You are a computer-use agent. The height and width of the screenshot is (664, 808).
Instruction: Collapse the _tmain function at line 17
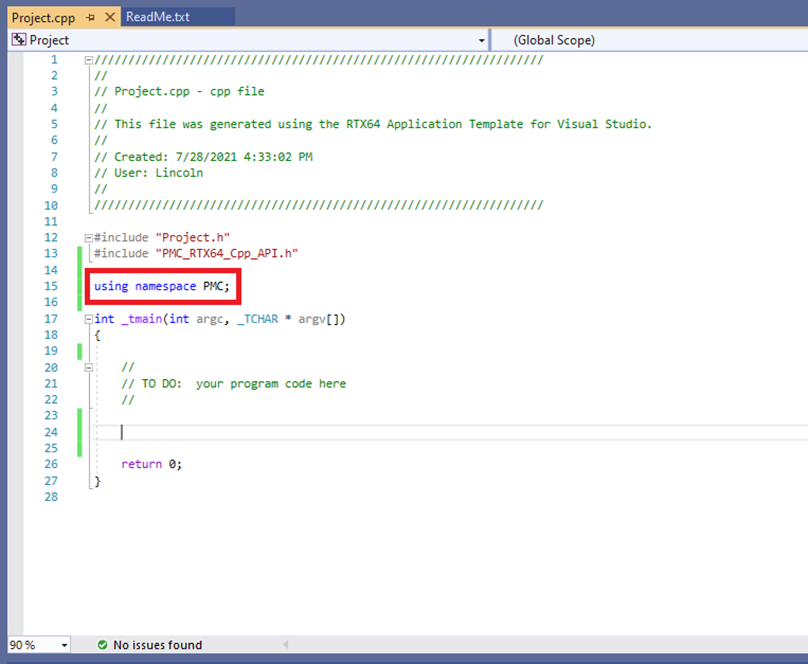coord(89,319)
